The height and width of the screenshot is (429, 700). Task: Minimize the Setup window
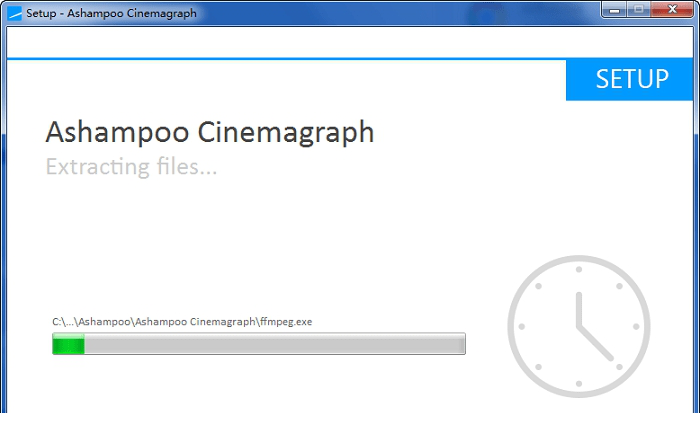click(x=614, y=9)
